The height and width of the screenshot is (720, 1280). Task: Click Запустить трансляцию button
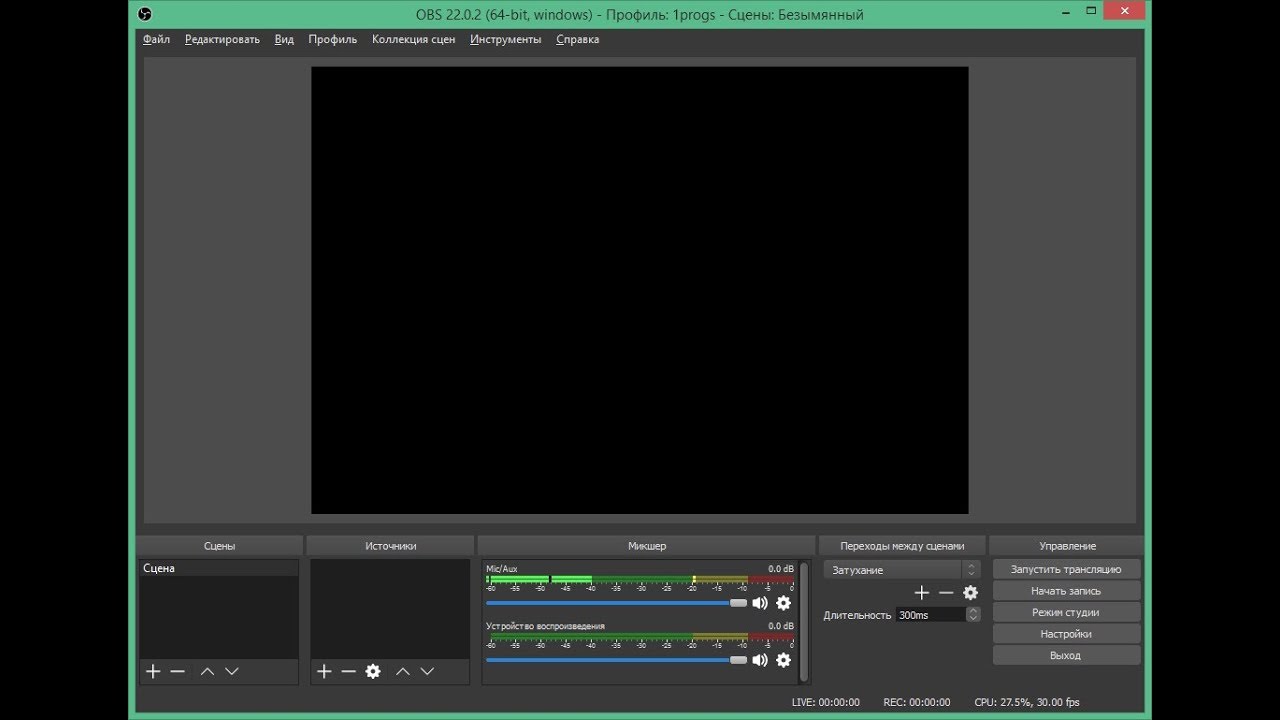(1066, 569)
